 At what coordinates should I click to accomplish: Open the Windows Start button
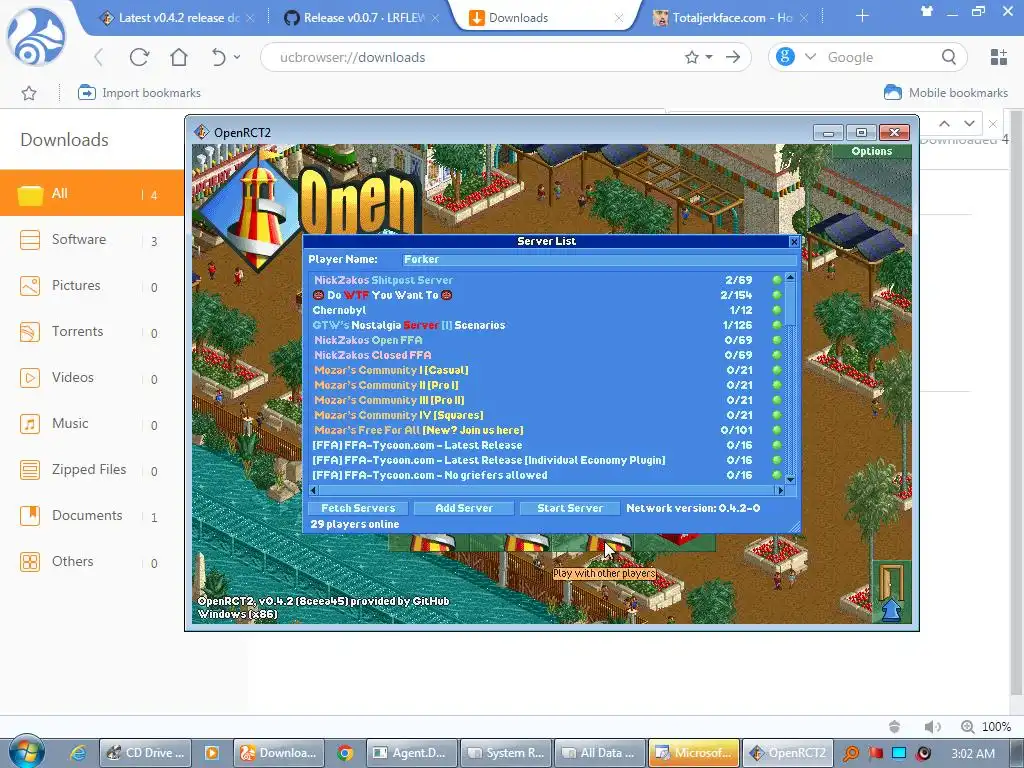[27, 752]
